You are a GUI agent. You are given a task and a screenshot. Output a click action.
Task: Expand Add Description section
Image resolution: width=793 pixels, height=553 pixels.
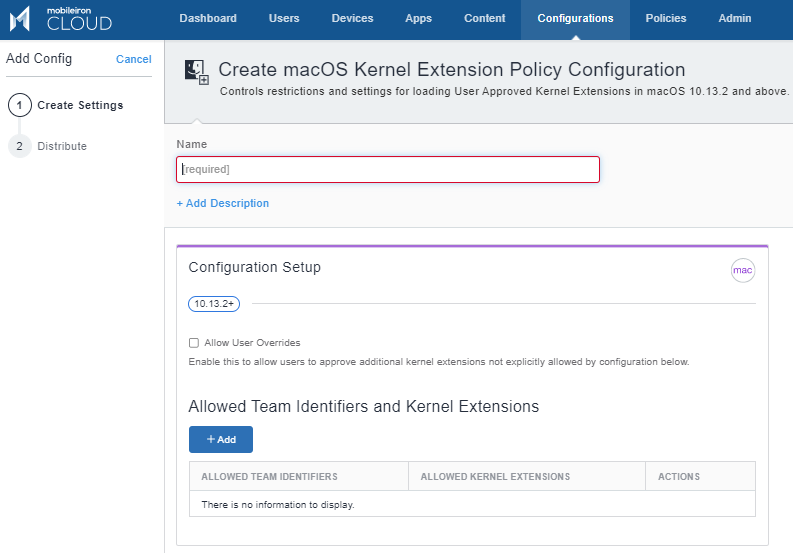click(223, 203)
